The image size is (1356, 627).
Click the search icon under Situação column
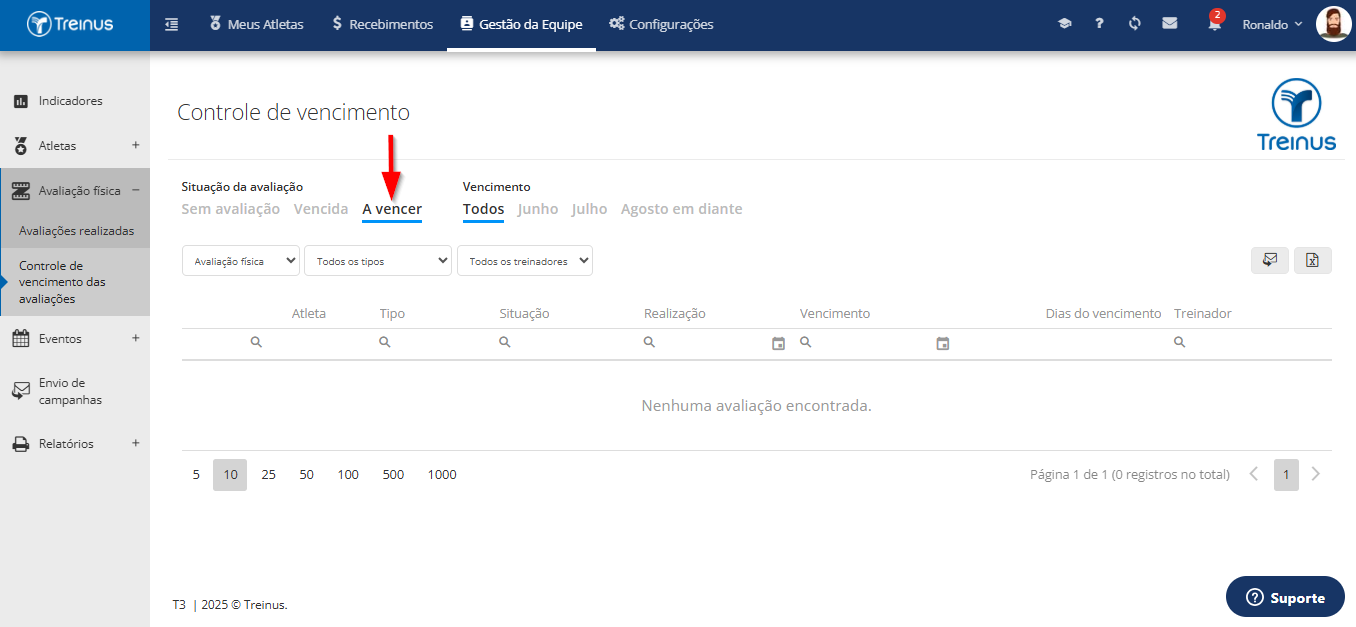(x=505, y=342)
